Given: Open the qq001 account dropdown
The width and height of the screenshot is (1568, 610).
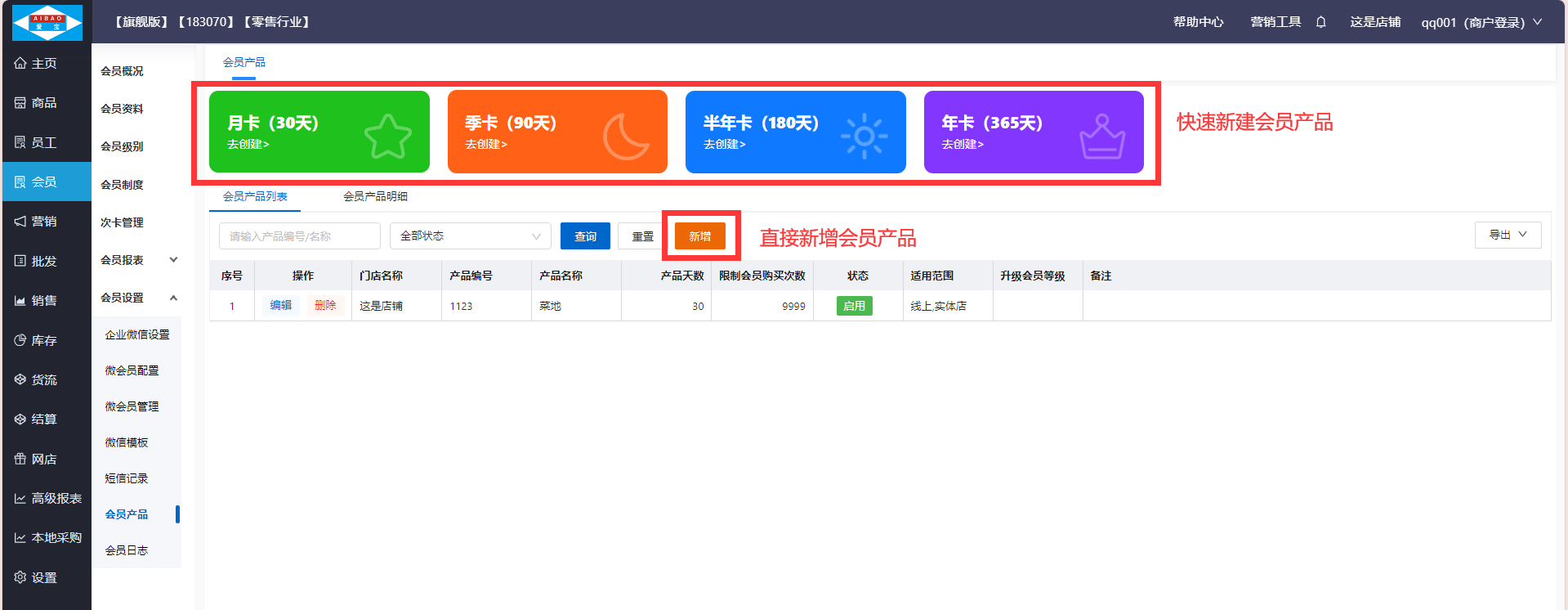Looking at the screenshot, I should point(1481,22).
